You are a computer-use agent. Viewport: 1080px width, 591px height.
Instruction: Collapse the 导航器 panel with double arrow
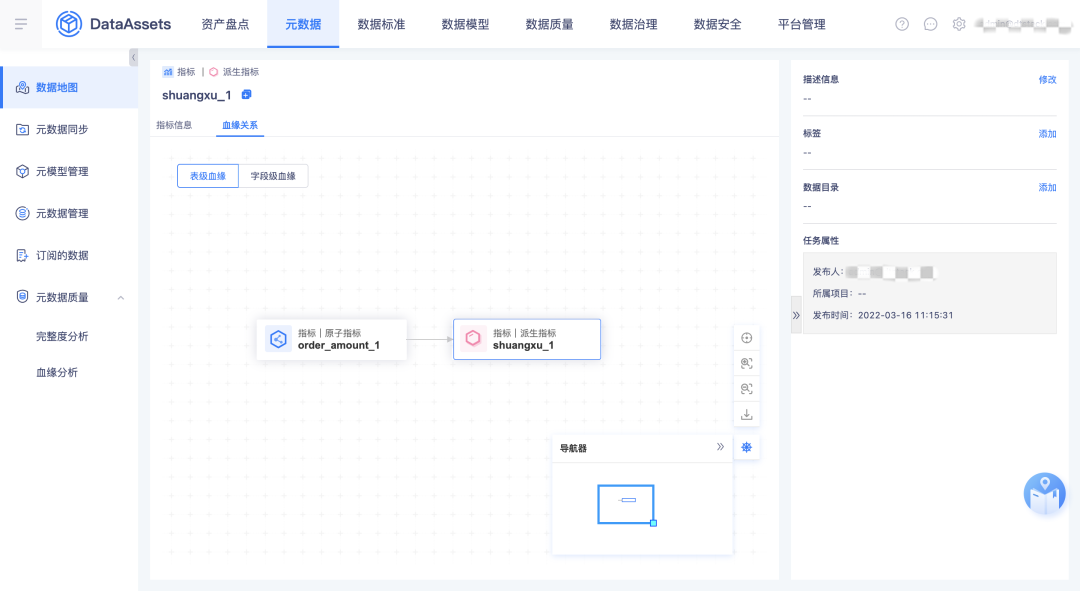tap(720, 447)
